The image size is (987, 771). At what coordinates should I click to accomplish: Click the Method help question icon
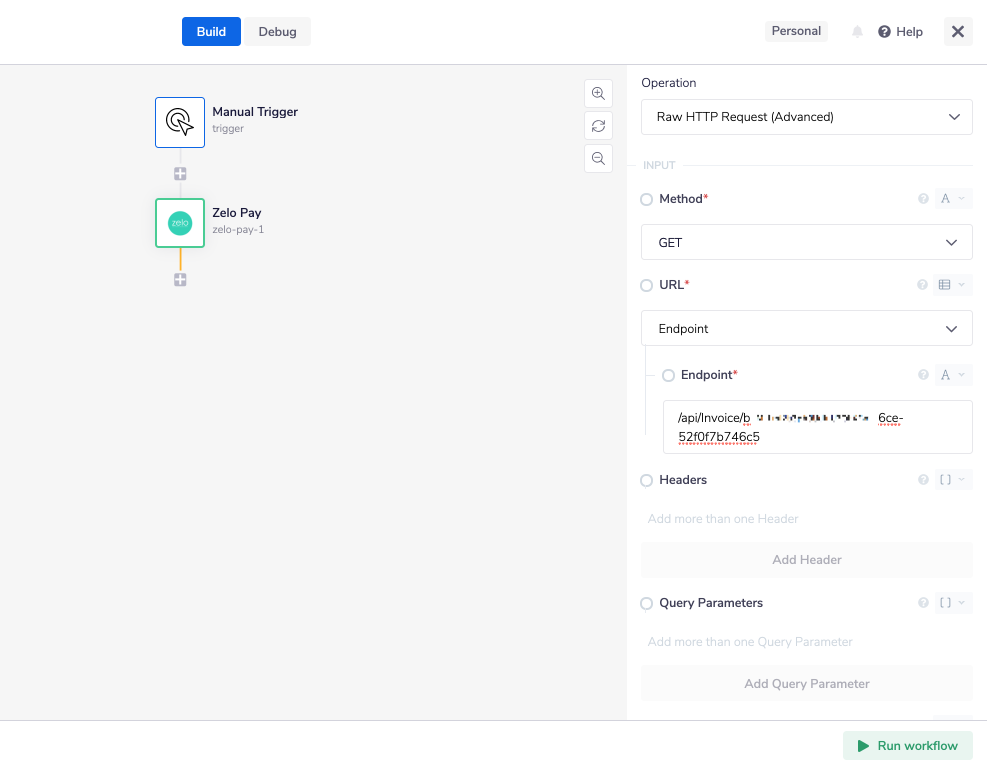[x=923, y=199]
